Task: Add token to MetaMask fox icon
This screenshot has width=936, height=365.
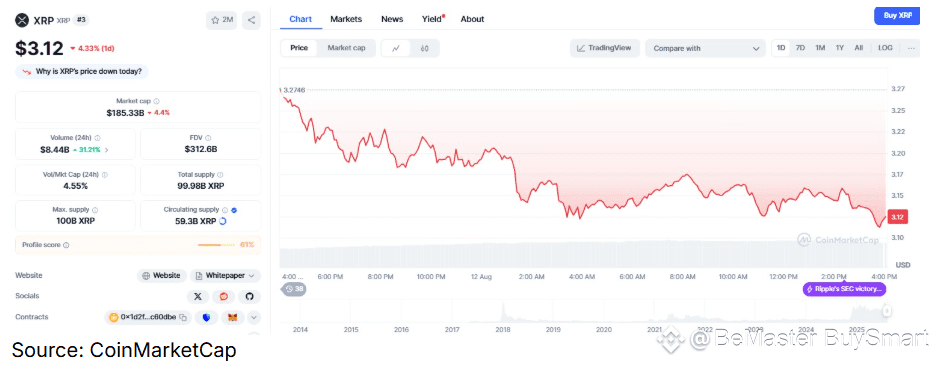Action: 232,317
